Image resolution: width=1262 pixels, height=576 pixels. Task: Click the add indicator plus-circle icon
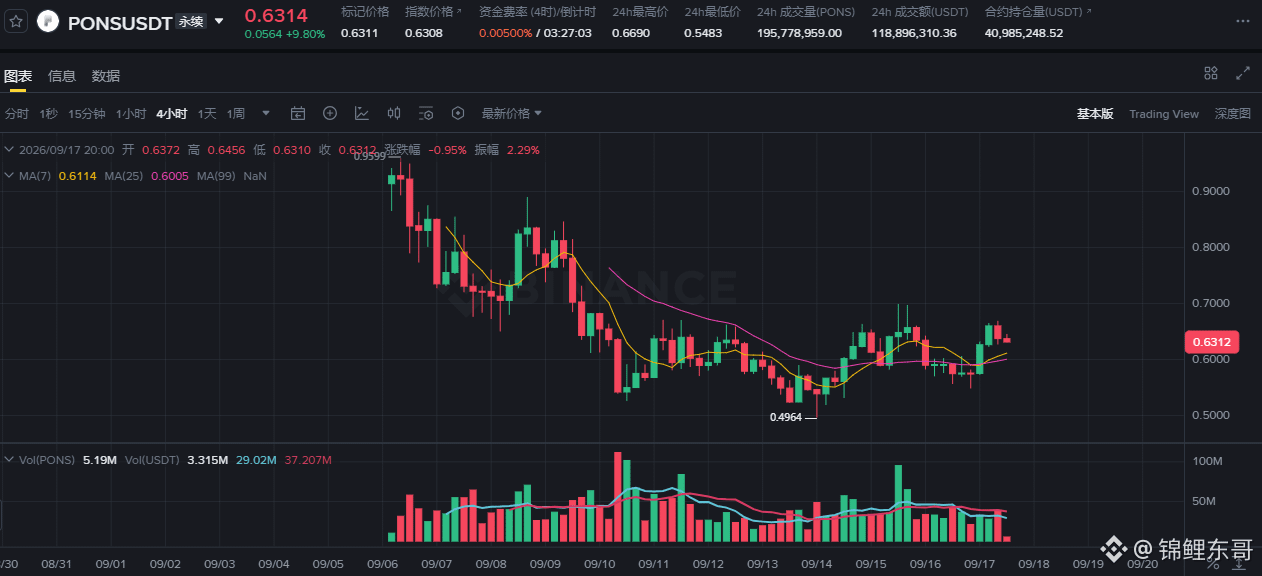330,113
